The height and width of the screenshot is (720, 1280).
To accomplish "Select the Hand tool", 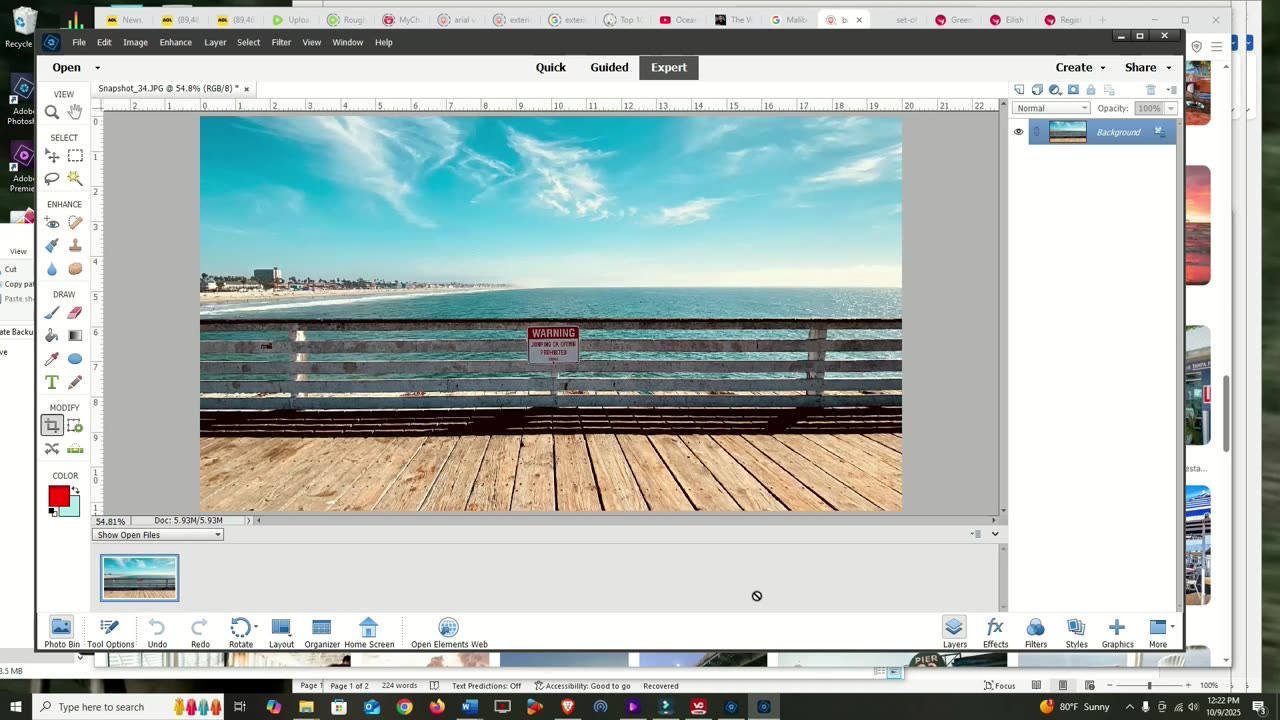I will pyautogui.click(x=75, y=112).
